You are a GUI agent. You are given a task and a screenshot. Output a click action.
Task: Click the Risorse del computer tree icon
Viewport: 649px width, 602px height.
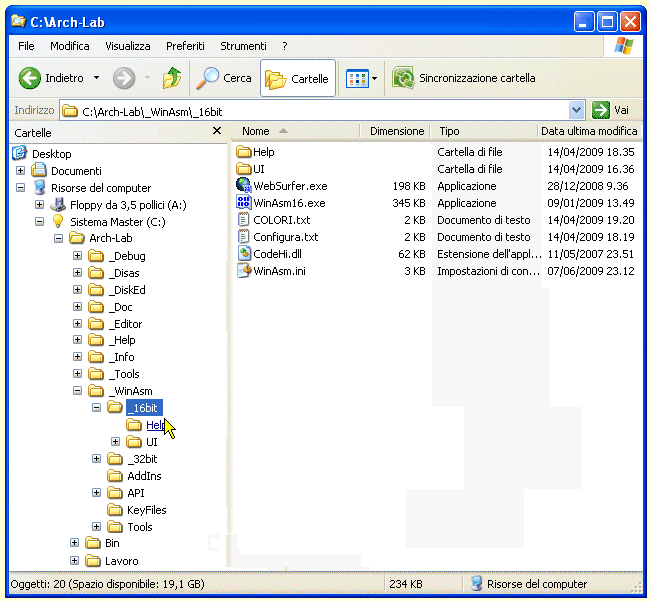point(39,187)
